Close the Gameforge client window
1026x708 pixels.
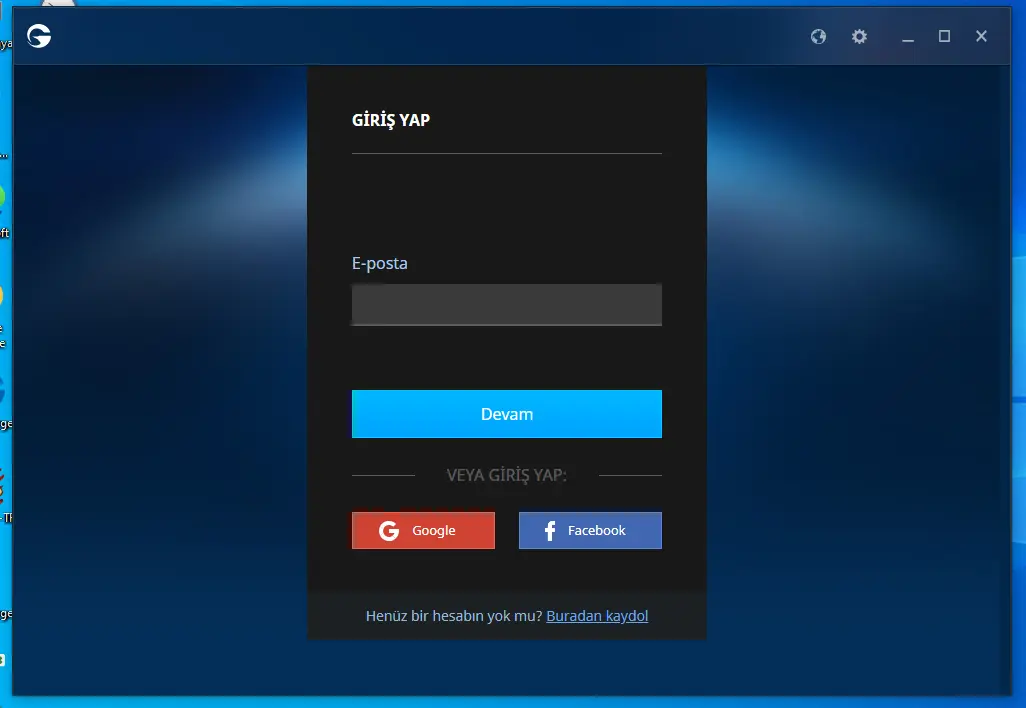tap(981, 37)
